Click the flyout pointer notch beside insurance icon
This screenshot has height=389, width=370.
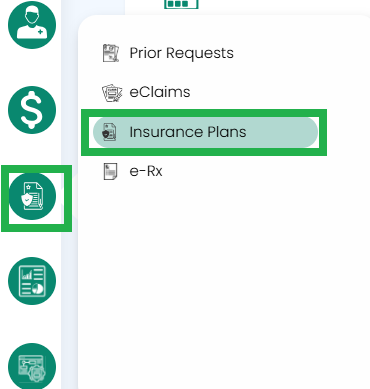(x=75, y=196)
